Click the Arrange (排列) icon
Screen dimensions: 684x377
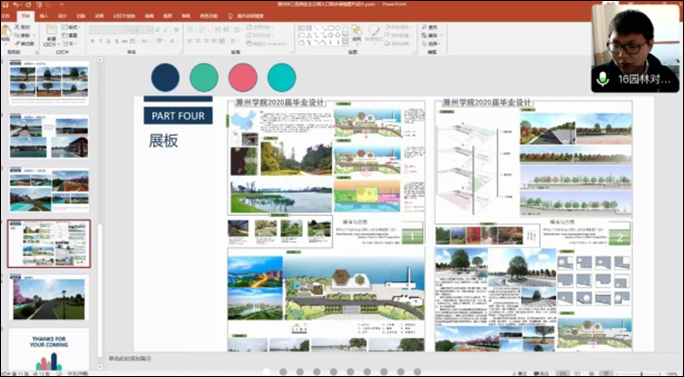click(x=356, y=32)
